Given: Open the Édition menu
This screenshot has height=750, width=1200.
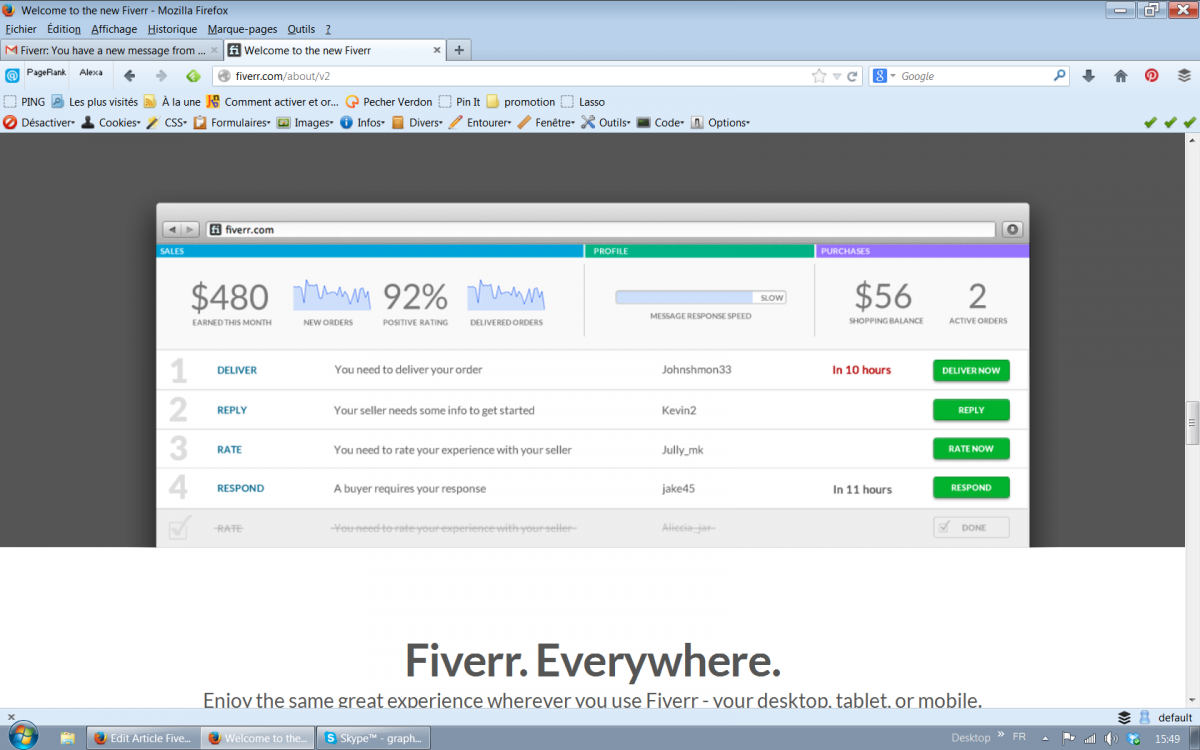Looking at the screenshot, I should pyautogui.click(x=64, y=29).
